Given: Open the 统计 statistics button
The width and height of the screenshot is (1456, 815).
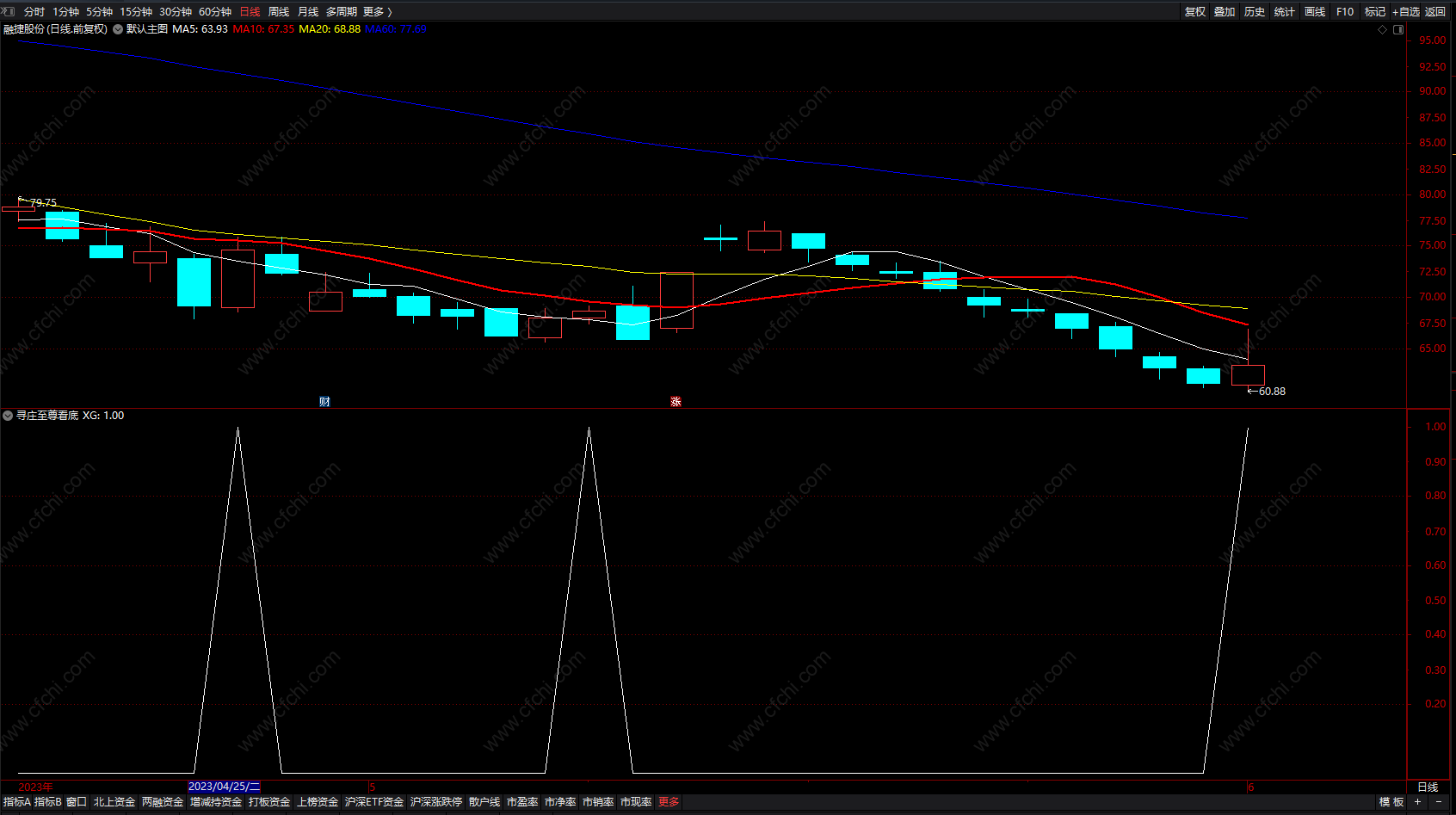Looking at the screenshot, I should pyautogui.click(x=1285, y=12).
